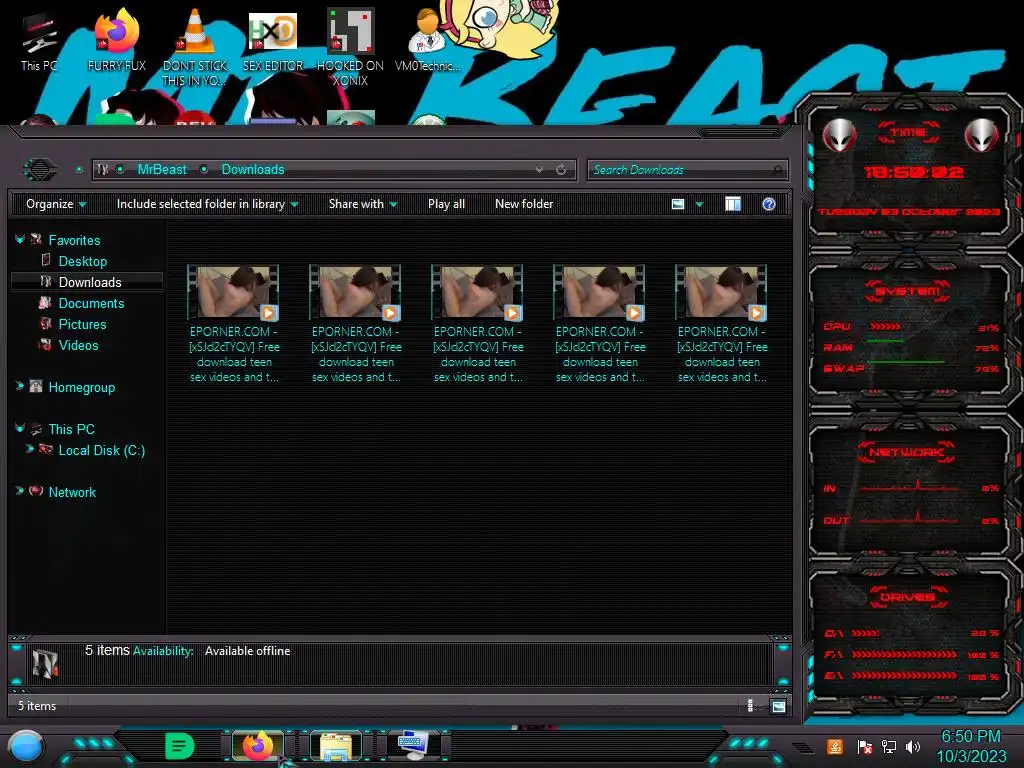Click the left alien head on Time widget
Viewport: 1024px width, 768px height.
(839, 135)
